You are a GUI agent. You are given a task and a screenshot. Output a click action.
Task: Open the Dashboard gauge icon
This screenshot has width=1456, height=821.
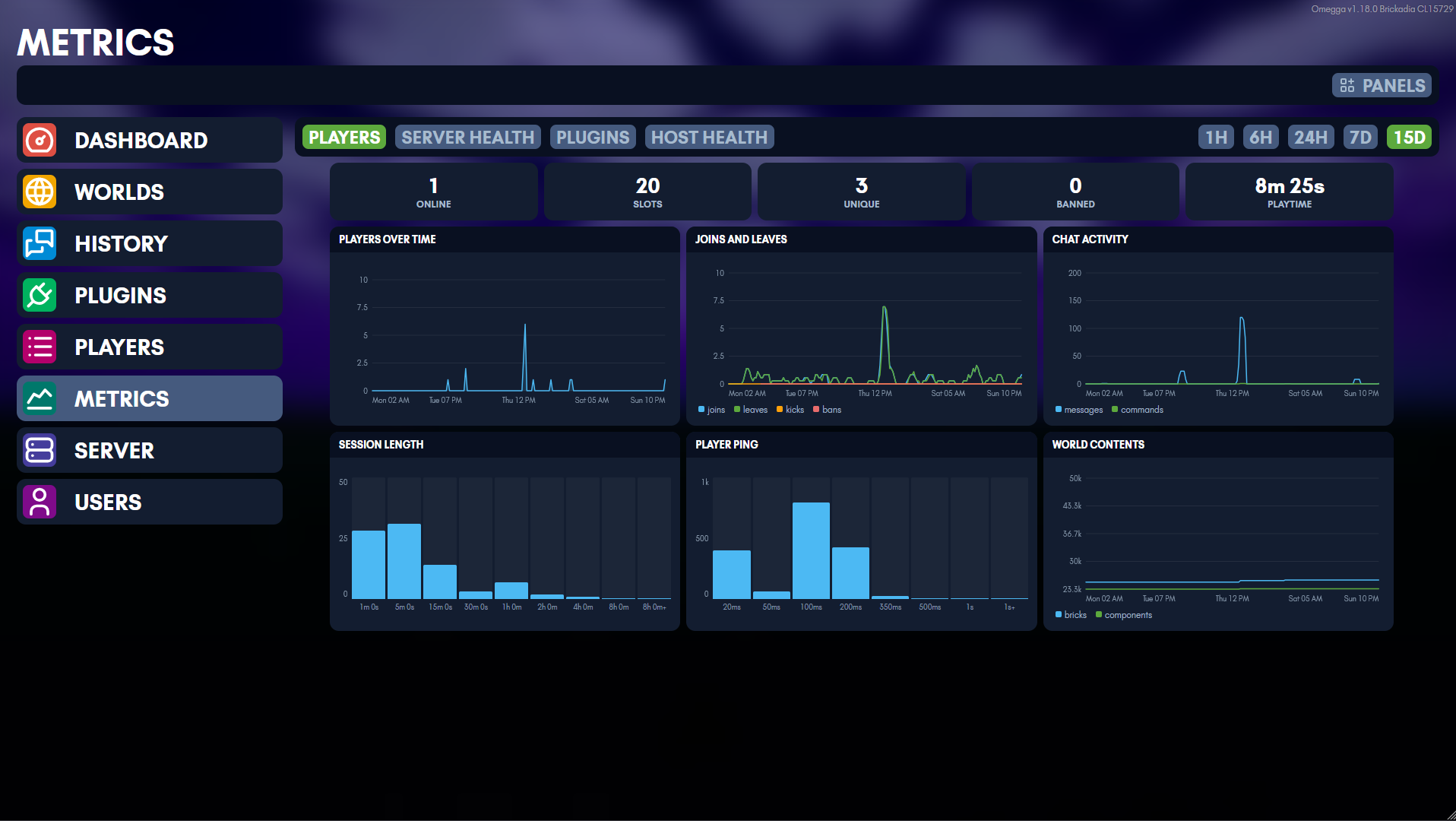coord(40,140)
